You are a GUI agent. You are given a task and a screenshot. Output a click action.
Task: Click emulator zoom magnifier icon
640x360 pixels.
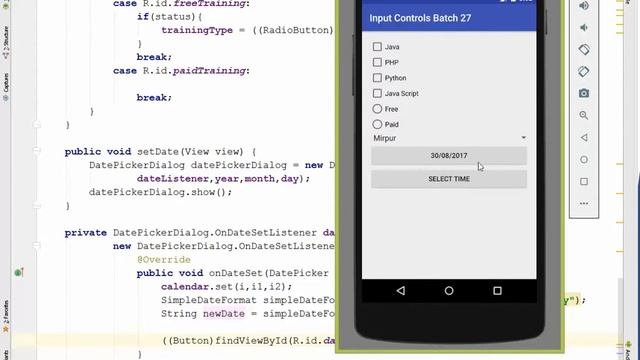click(x=584, y=116)
